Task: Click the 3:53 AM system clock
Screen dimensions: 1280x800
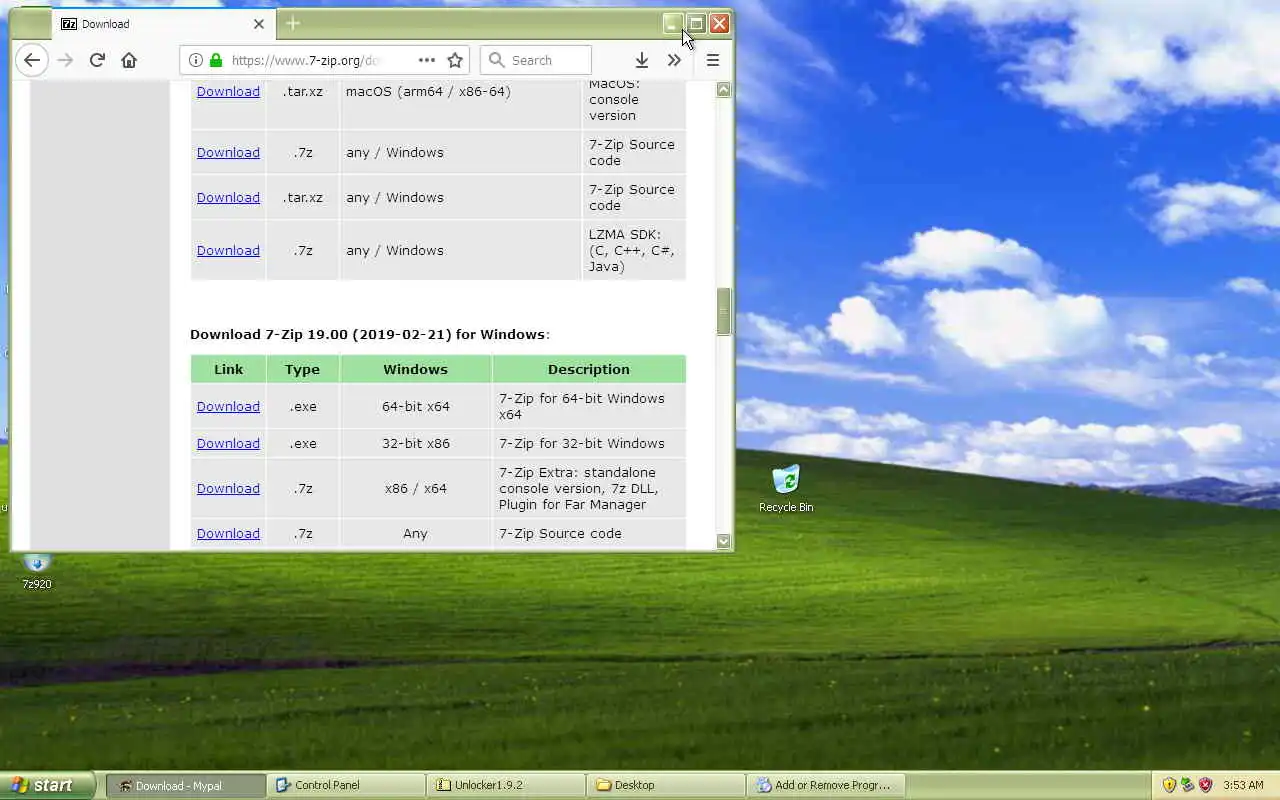Action: (1243, 785)
